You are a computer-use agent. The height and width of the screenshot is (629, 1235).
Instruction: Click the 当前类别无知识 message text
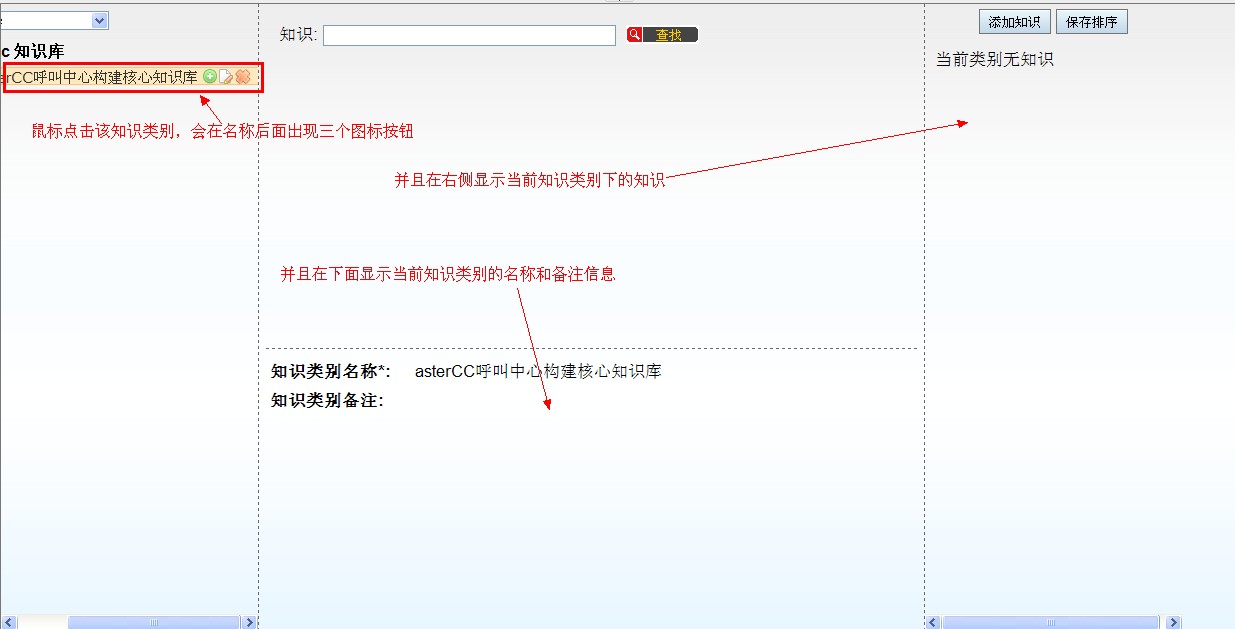(994, 59)
